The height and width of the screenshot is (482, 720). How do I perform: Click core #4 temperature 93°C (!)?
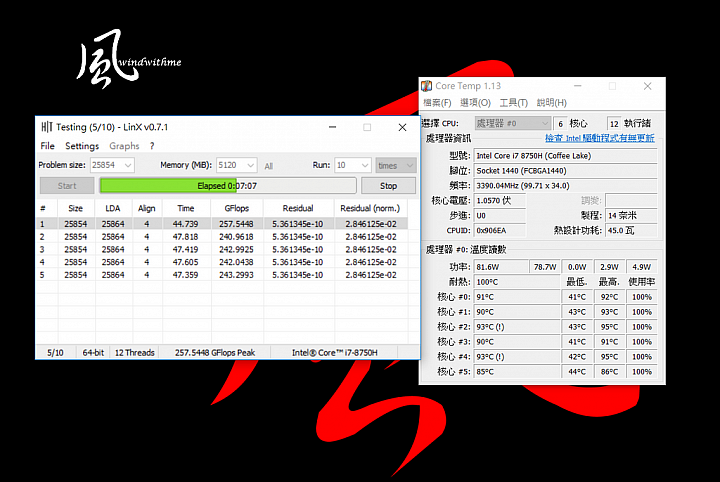(x=517, y=357)
